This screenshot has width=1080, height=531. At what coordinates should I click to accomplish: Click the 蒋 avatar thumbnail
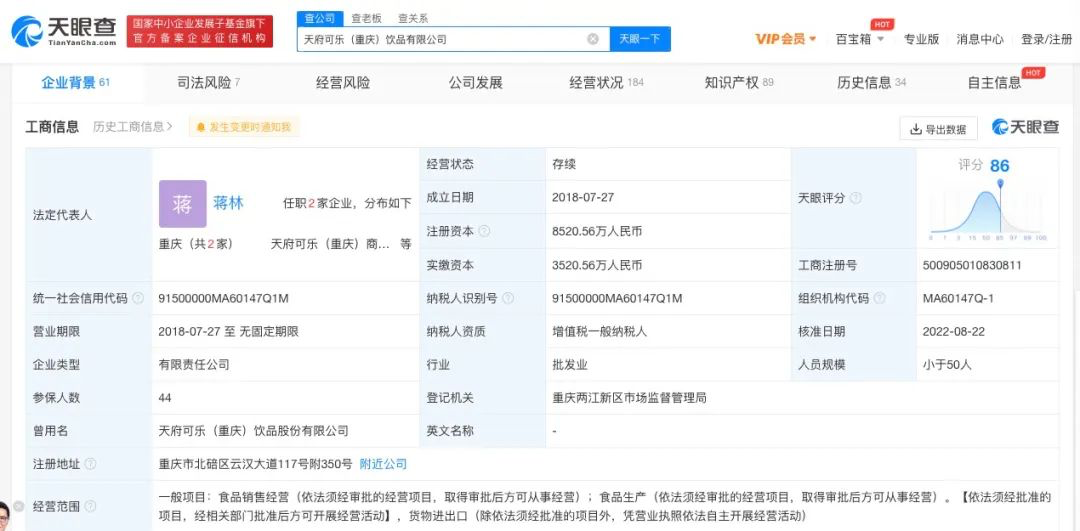(x=183, y=204)
